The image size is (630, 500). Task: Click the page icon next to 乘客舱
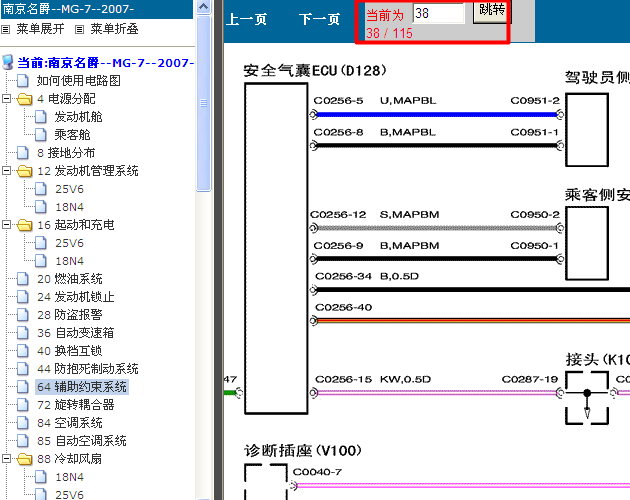click(41, 135)
